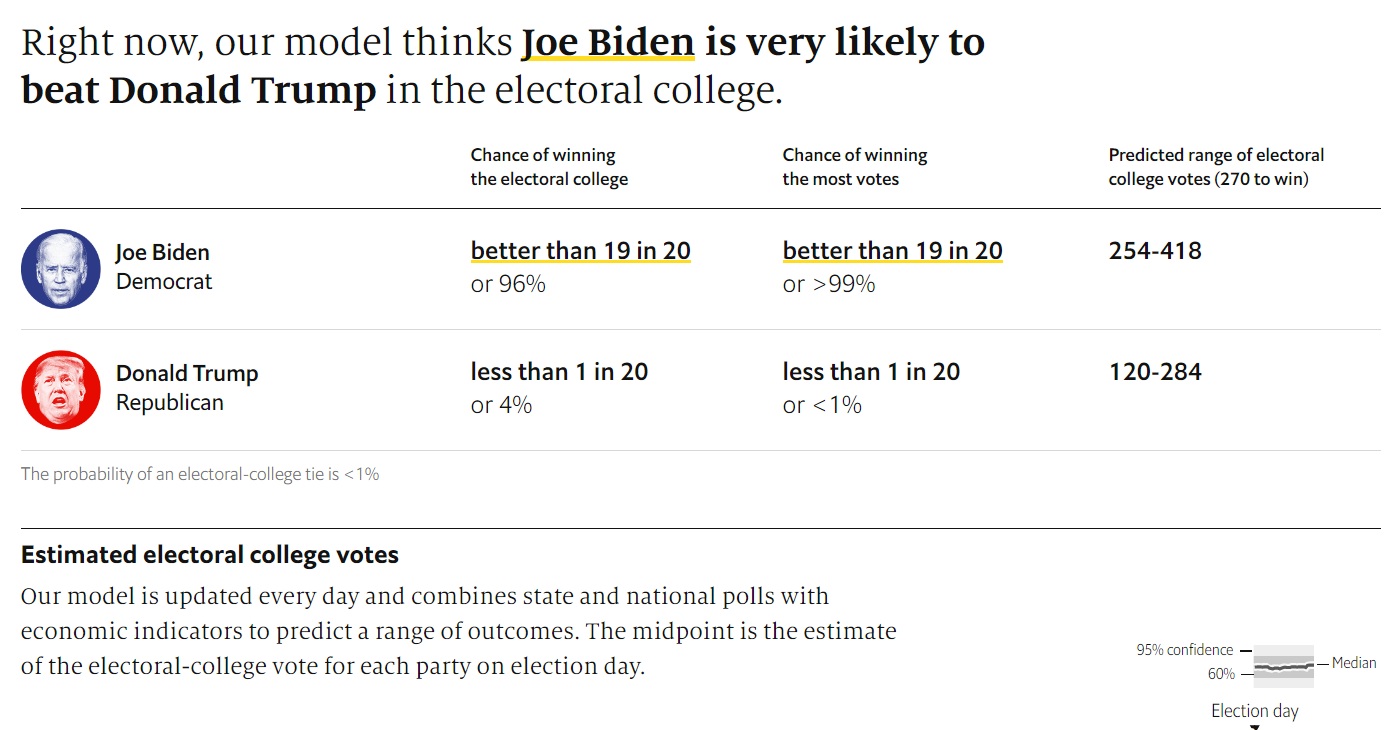This screenshot has height=730, width=1397.
Task: Select the Joe Biden Democrat name label
Action: pyautogui.click(x=164, y=267)
